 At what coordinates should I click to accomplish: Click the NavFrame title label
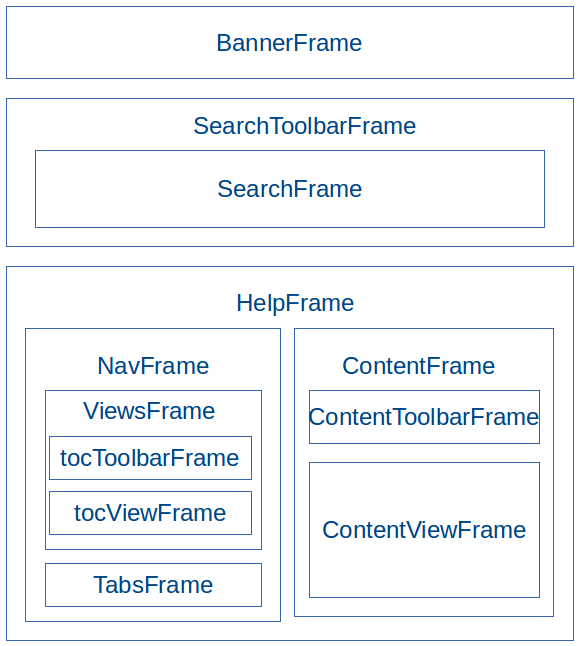153,365
